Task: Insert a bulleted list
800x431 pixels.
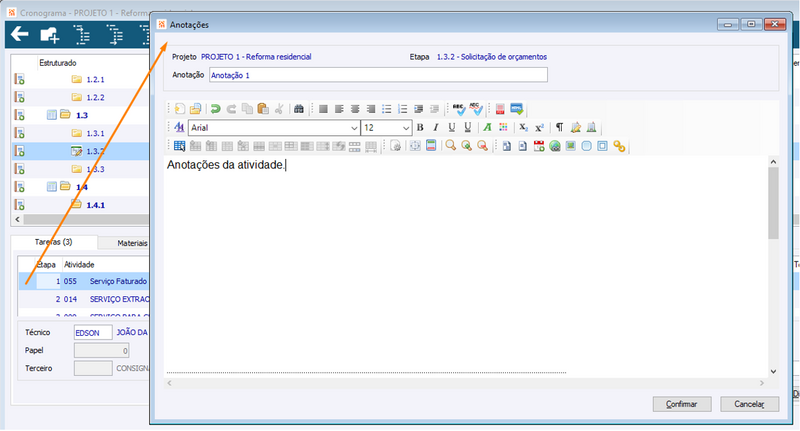Action: pyautogui.click(x=387, y=109)
